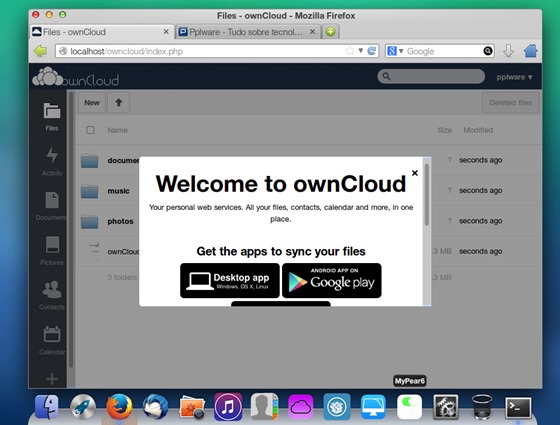The width and height of the screenshot is (560, 425).
Task: Expand the ppiware user menu
Action: (x=514, y=77)
